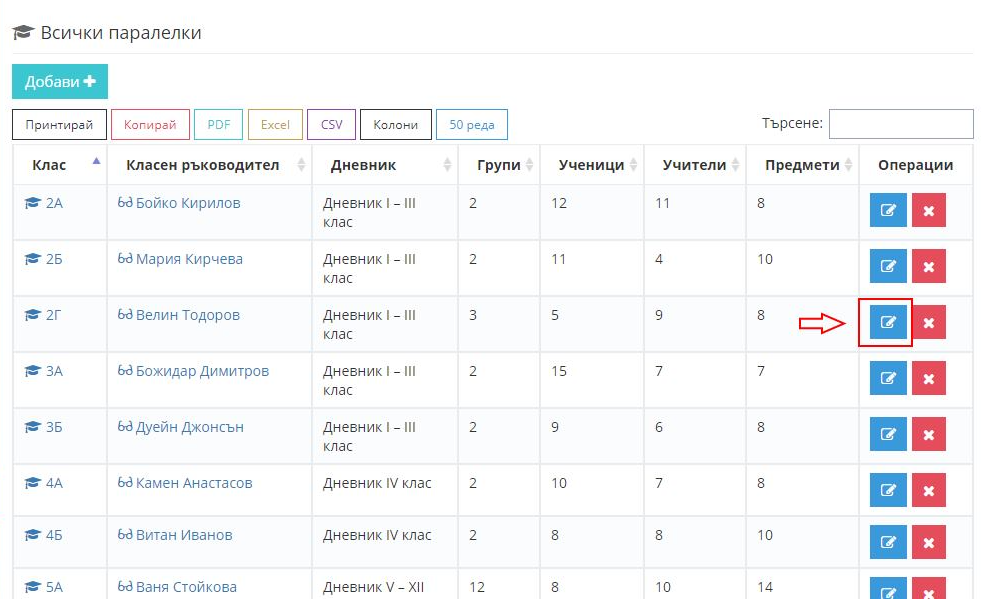Remove class 3А via red delete icon
The height and width of the screenshot is (599, 985).
(x=928, y=379)
